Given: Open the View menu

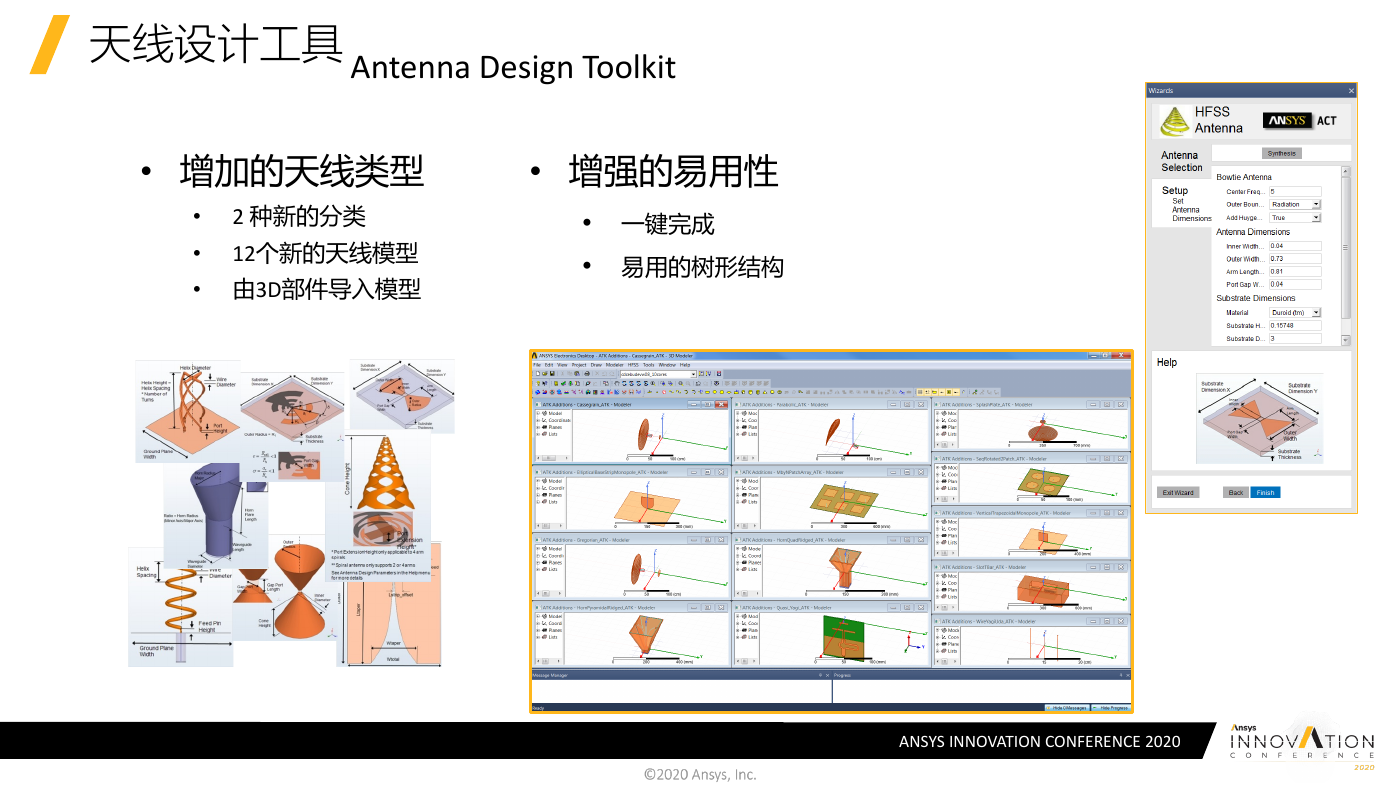Looking at the screenshot, I should pos(562,365).
